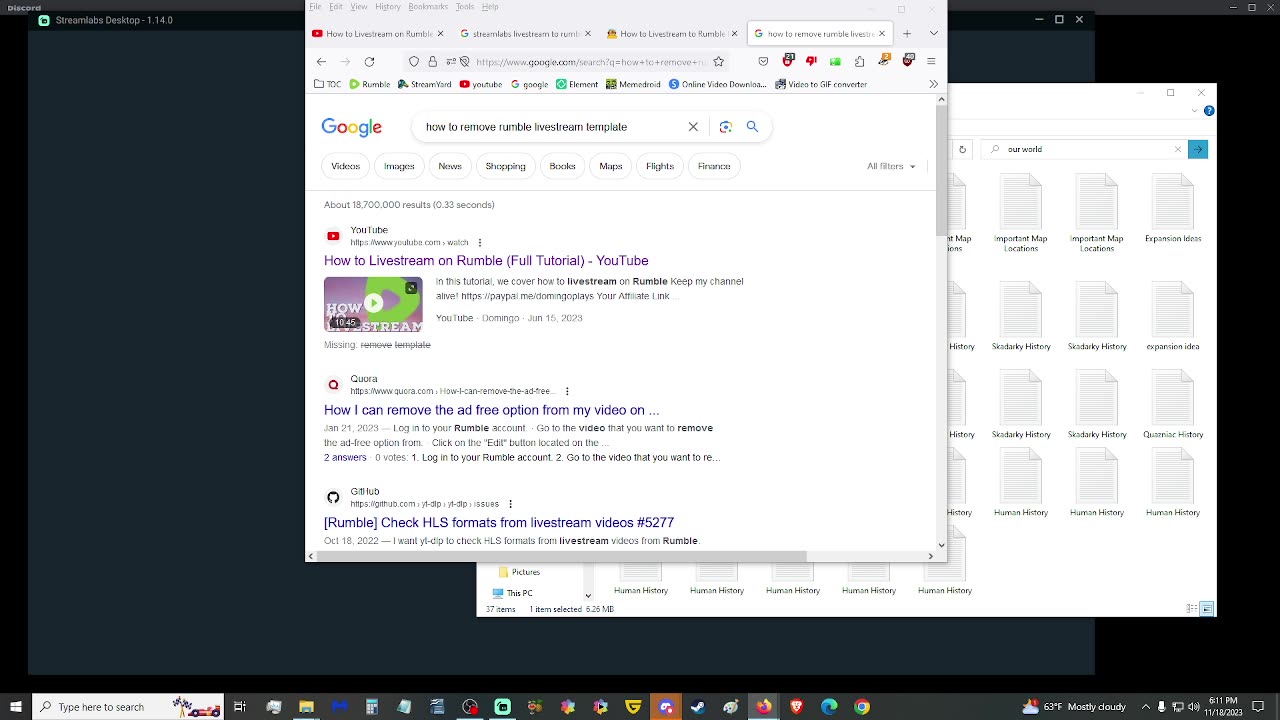Image resolution: width=1280 pixels, height=720 pixels.
Task: Open Task View on the taskbar
Action: point(240,707)
